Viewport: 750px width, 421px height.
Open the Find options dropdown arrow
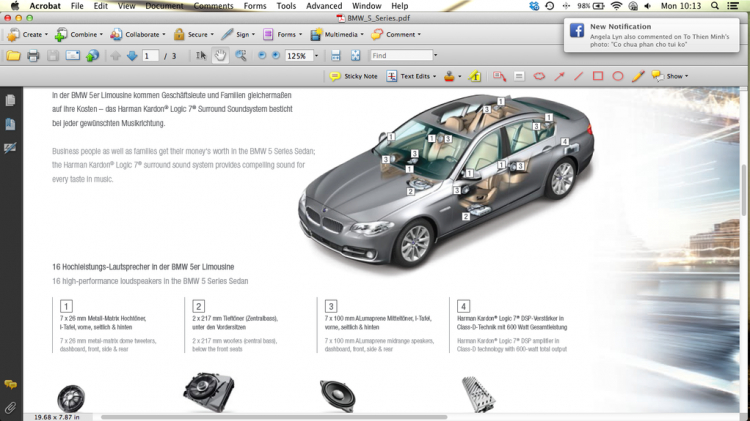[435, 55]
